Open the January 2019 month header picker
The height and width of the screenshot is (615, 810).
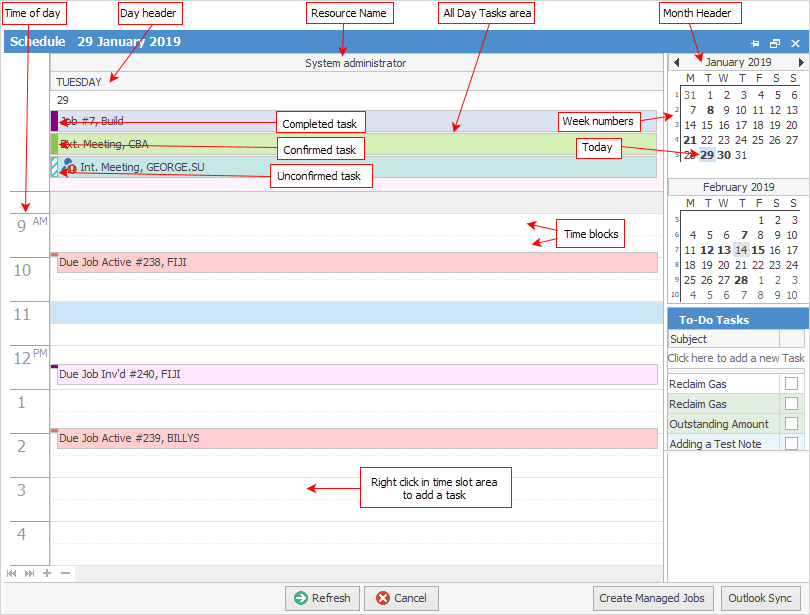(738, 62)
